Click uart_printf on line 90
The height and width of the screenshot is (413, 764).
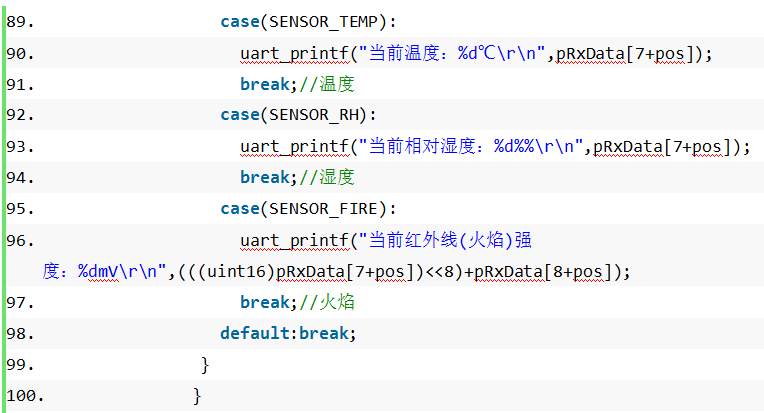[295, 54]
